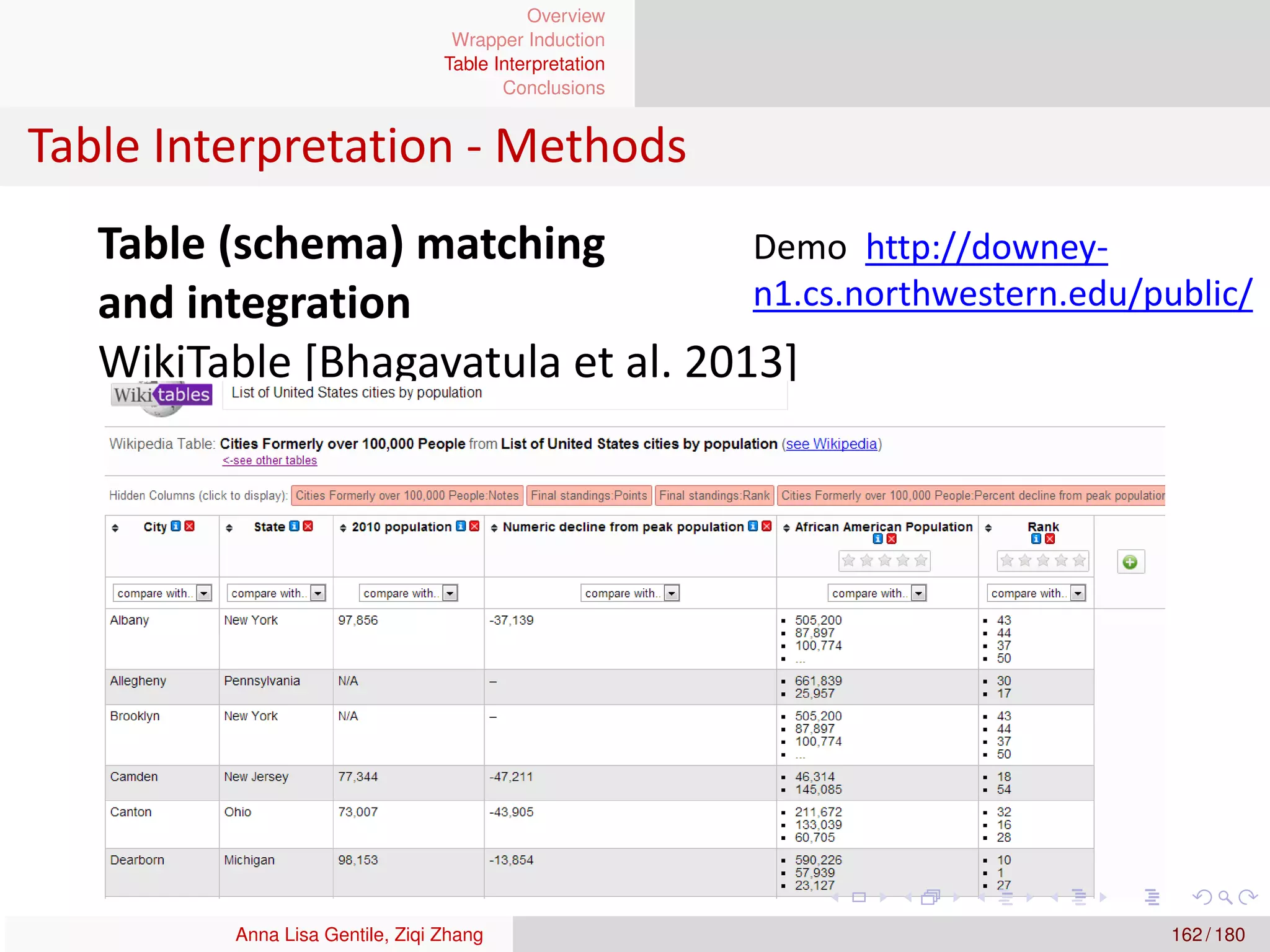Remove the Rank column with red X
Viewport: 1270px width, 952px height.
pyautogui.click(x=1050, y=539)
